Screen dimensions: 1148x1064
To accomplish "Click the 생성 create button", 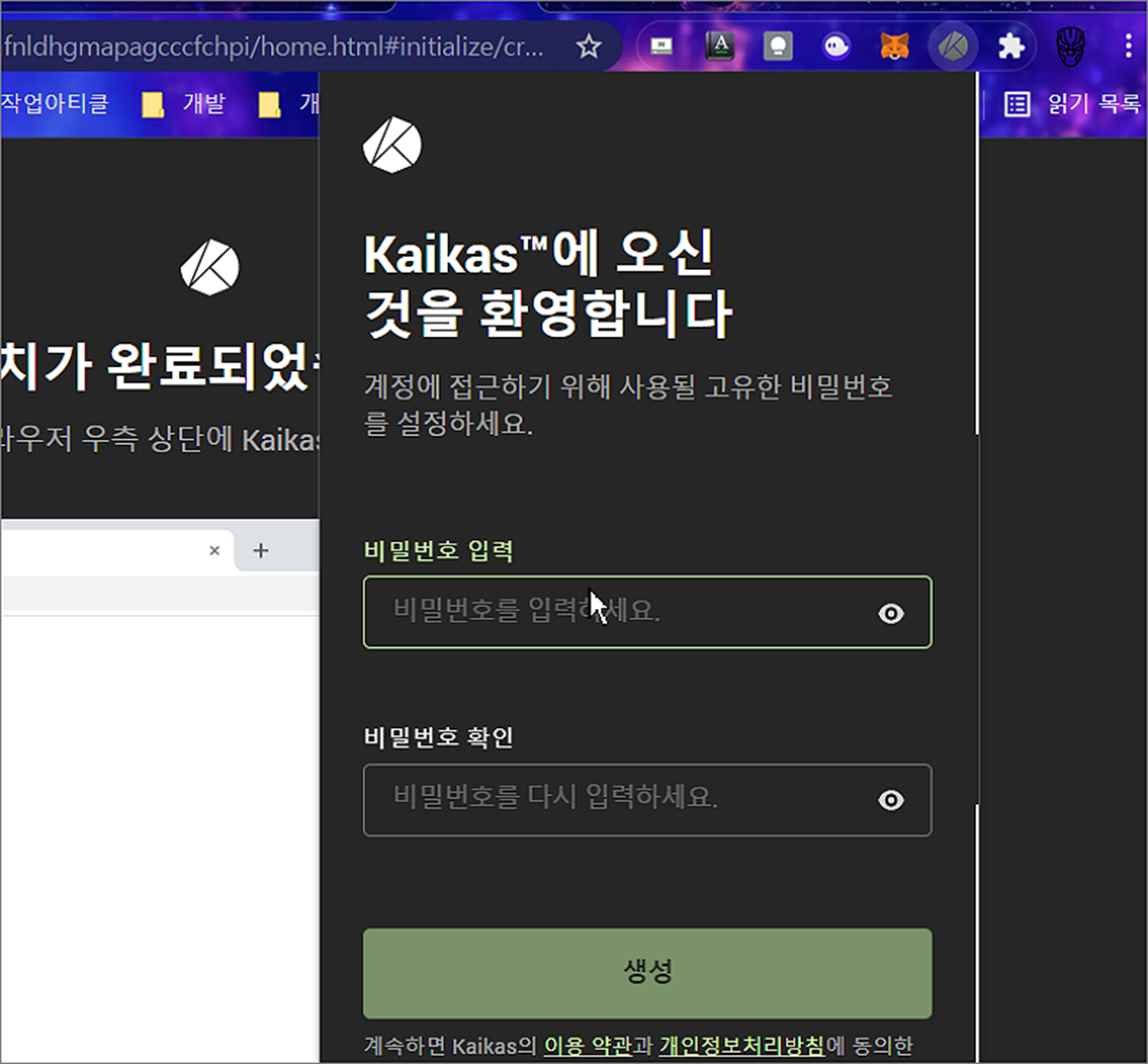I will [647, 973].
